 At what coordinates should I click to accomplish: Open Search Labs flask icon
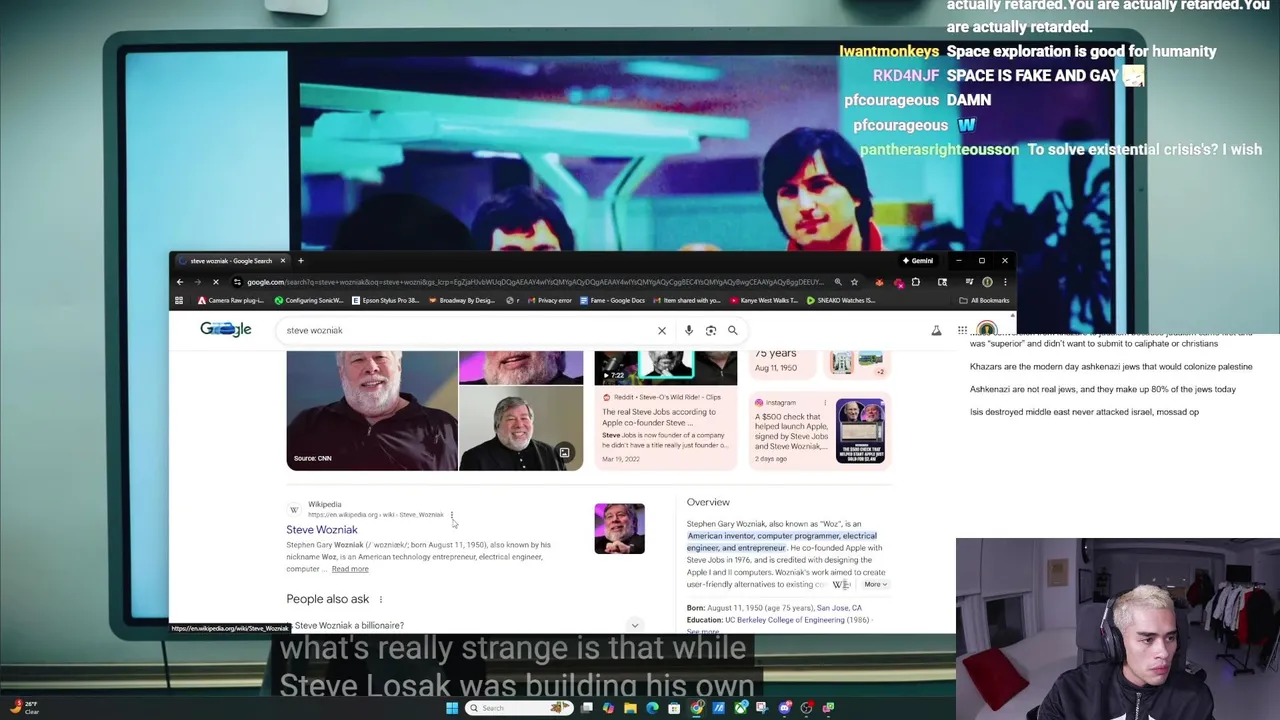pos(936,330)
